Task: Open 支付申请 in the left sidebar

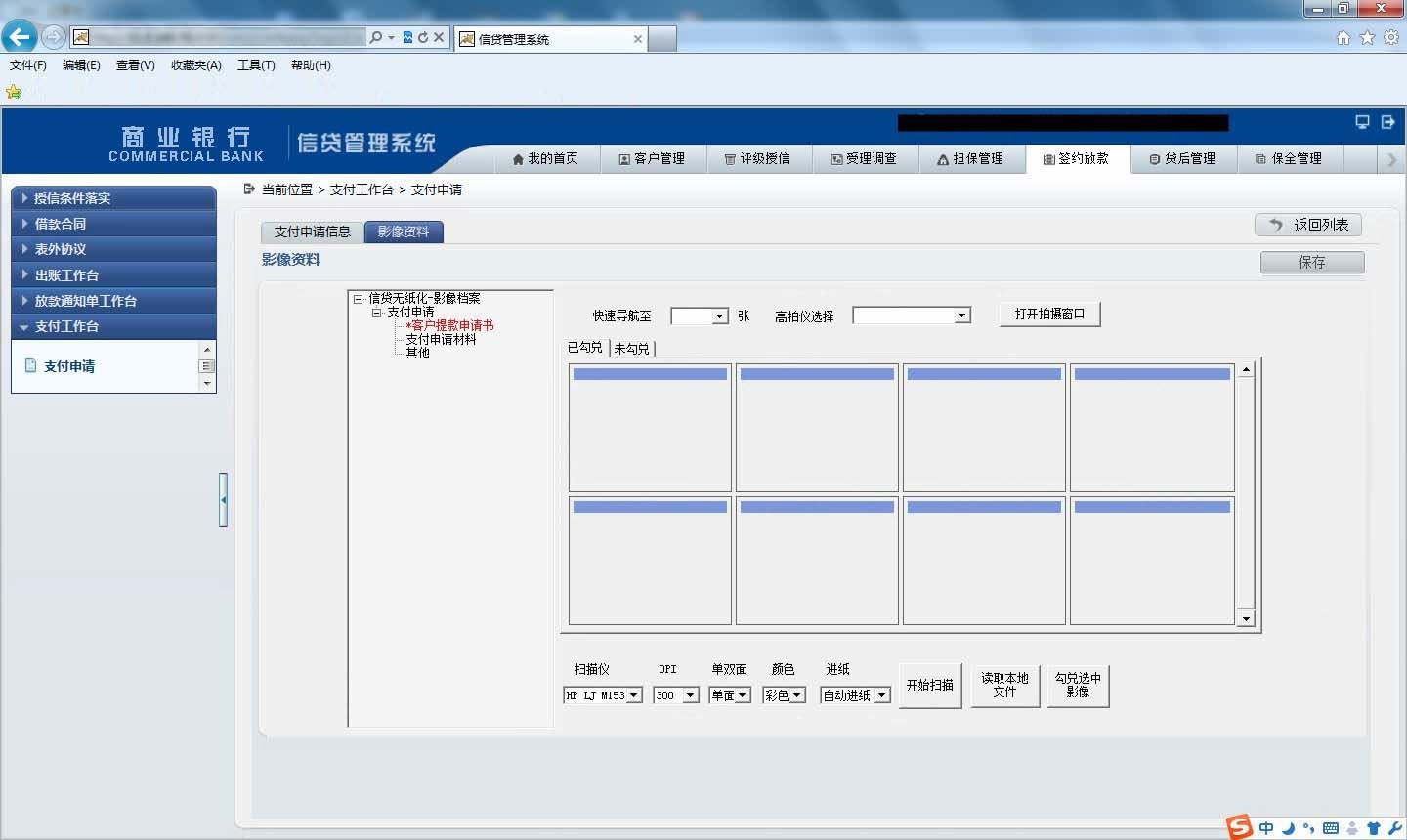Action: (x=68, y=366)
